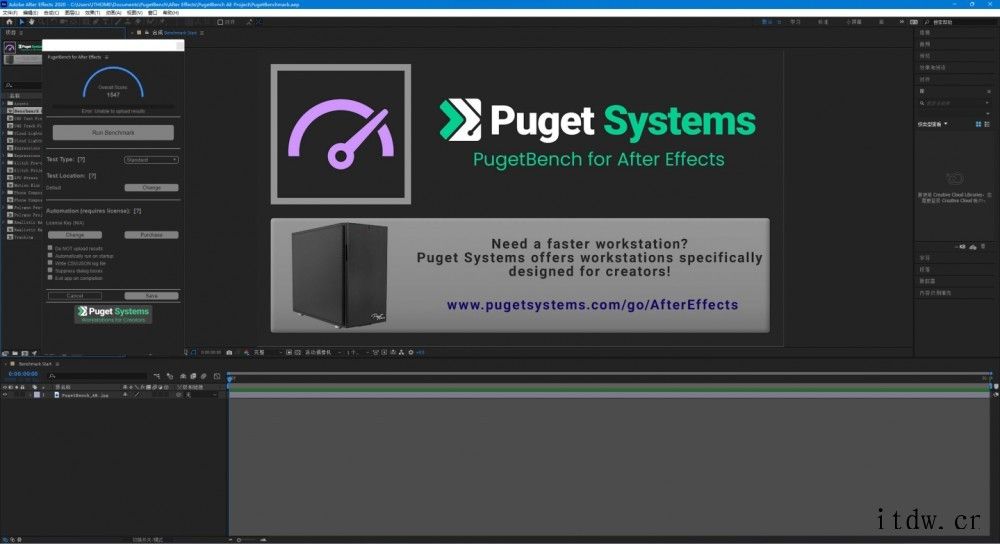The height and width of the screenshot is (544, 1000).
Task: Click the search help input field
Action: [x=963, y=22]
